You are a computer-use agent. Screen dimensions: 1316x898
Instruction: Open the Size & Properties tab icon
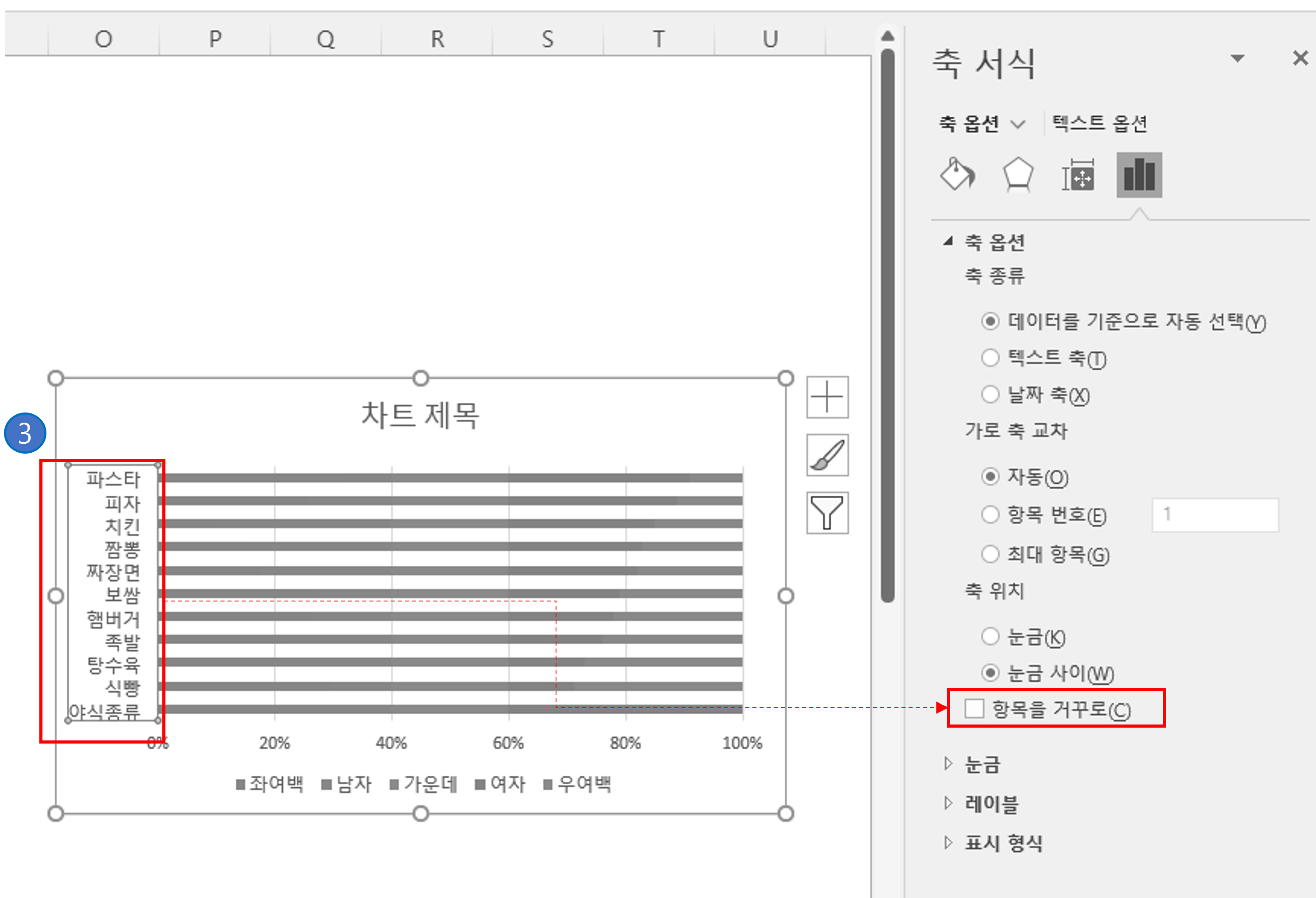coord(1078,174)
